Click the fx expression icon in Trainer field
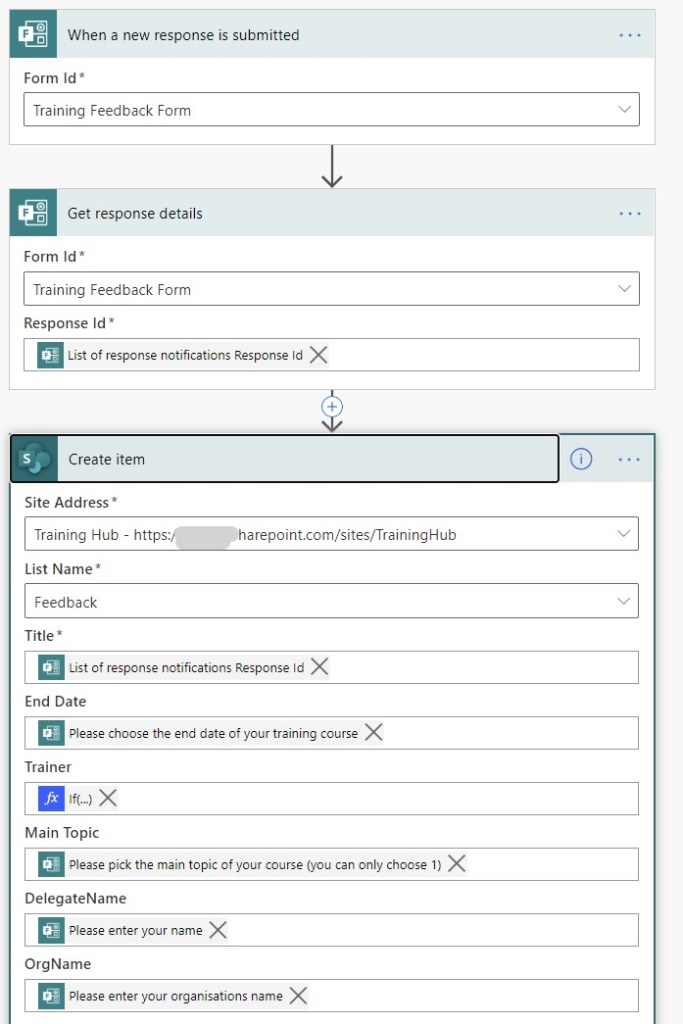683x1024 pixels. tap(51, 798)
